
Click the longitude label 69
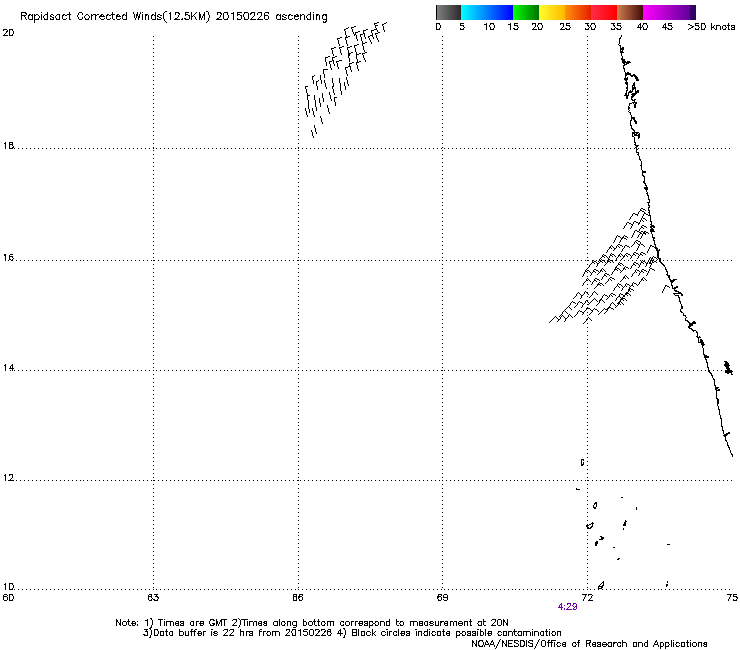tap(442, 598)
